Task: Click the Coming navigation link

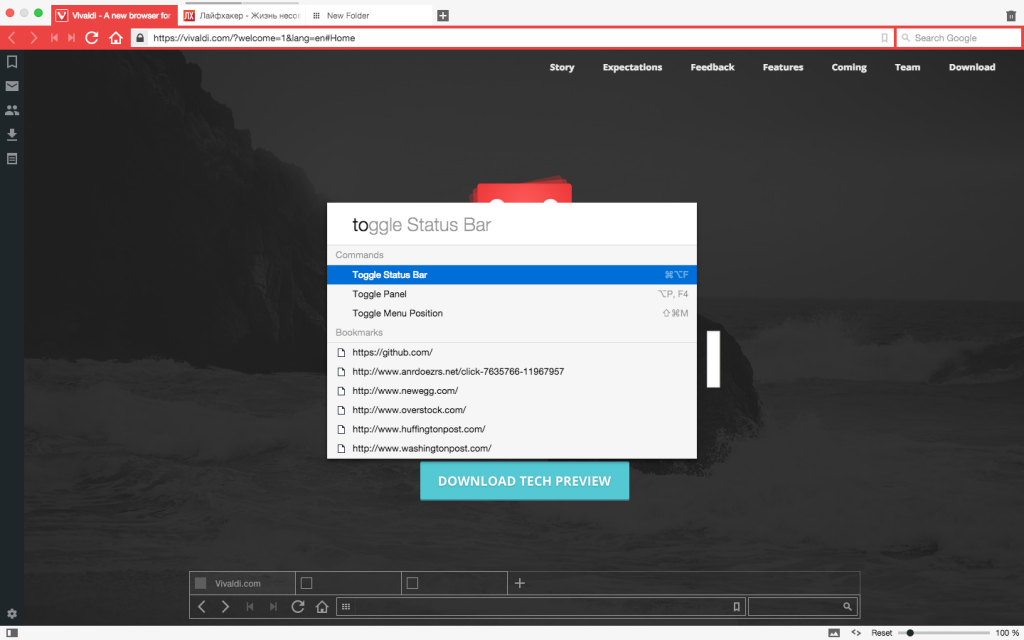Action: click(849, 67)
